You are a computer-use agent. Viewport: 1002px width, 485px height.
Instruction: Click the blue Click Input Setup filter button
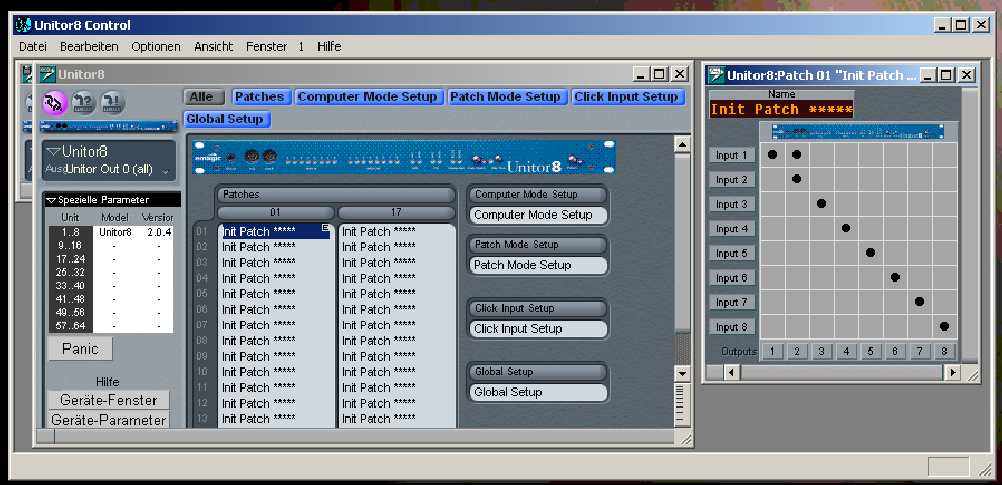pos(627,97)
